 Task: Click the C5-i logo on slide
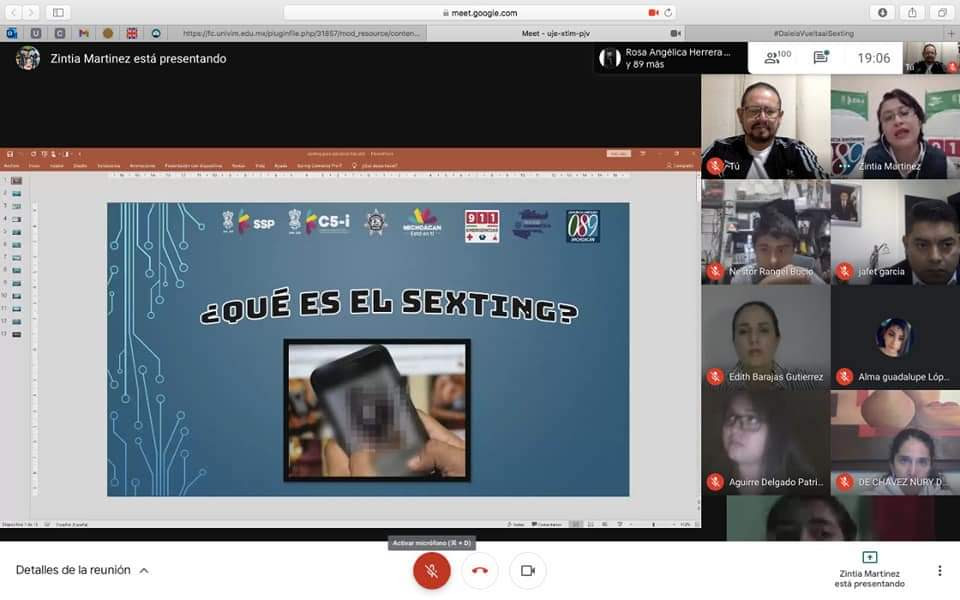tap(320, 222)
